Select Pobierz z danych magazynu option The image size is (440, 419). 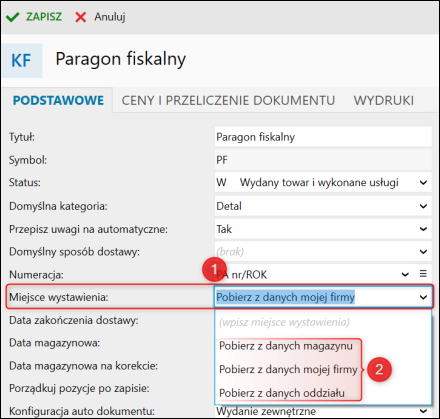pyautogui.click(x=286, y=346)
